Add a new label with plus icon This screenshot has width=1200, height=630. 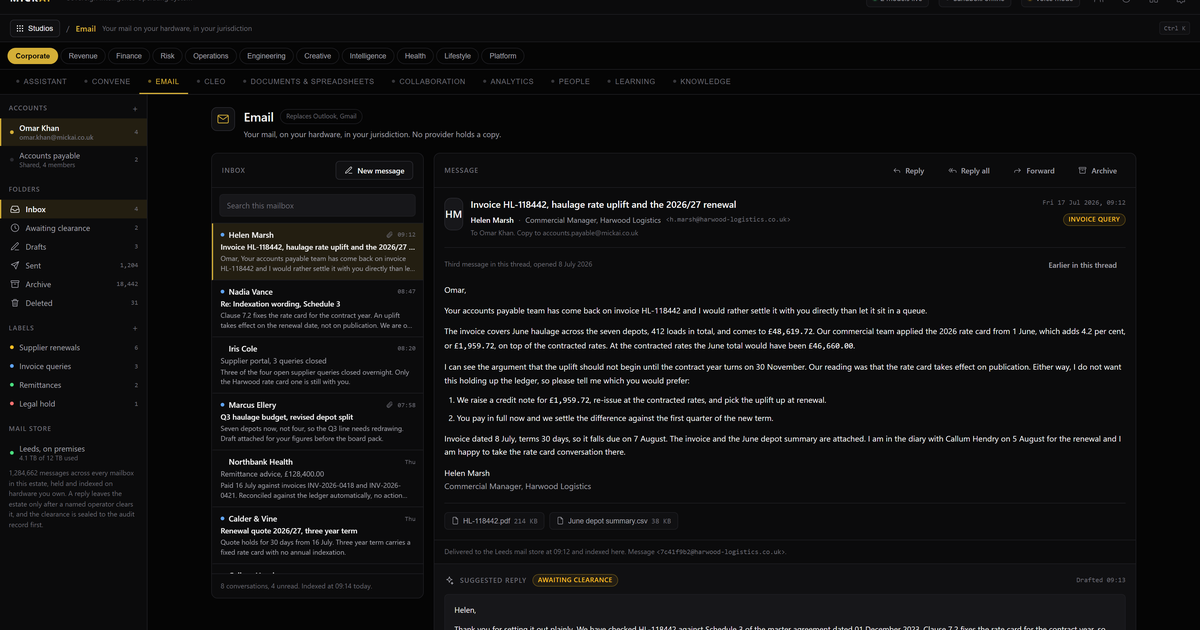coord(135,328)
